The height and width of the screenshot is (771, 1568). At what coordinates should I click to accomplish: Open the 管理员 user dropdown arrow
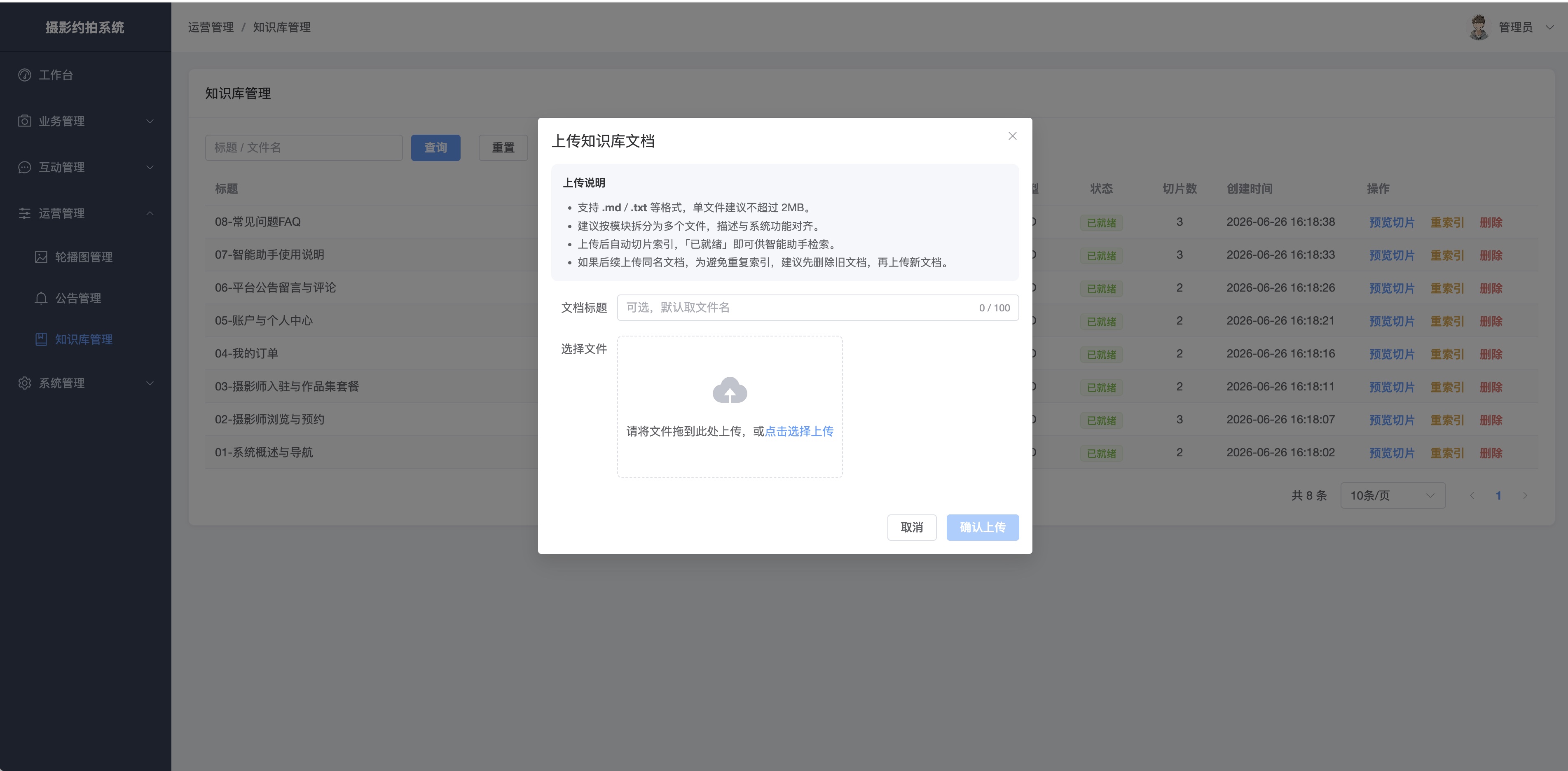(1549, 27)
